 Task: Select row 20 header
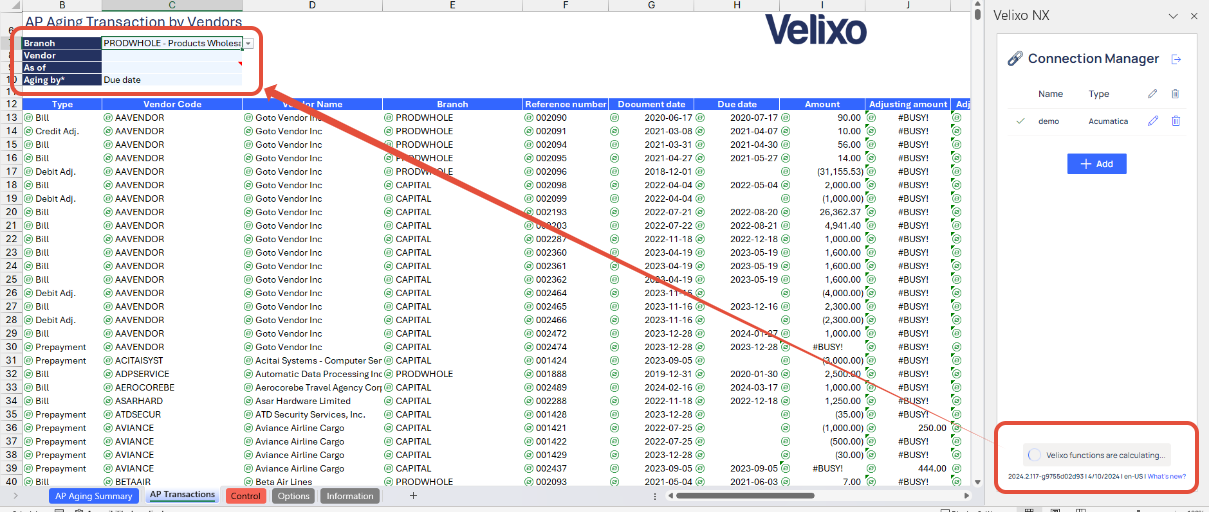tap(11, 212)
